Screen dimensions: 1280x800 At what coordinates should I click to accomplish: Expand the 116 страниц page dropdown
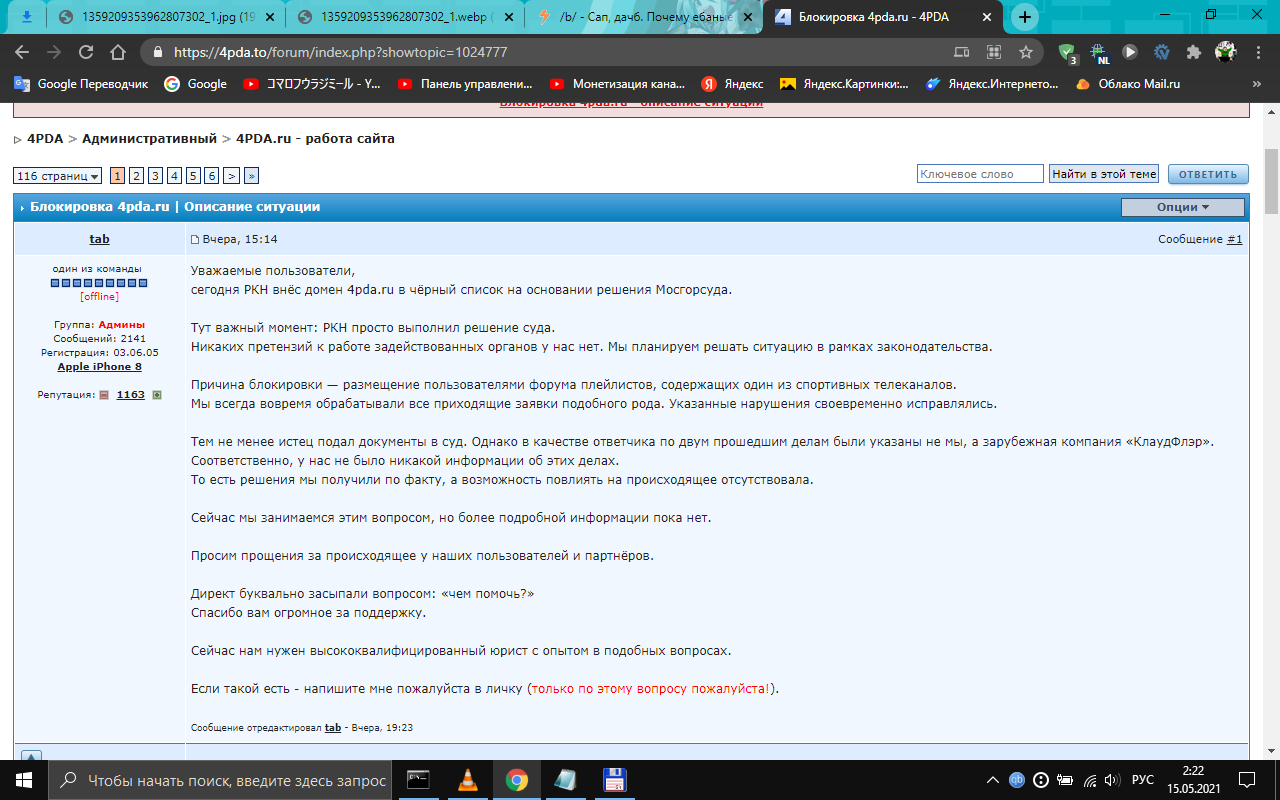(x=58, y=176)
